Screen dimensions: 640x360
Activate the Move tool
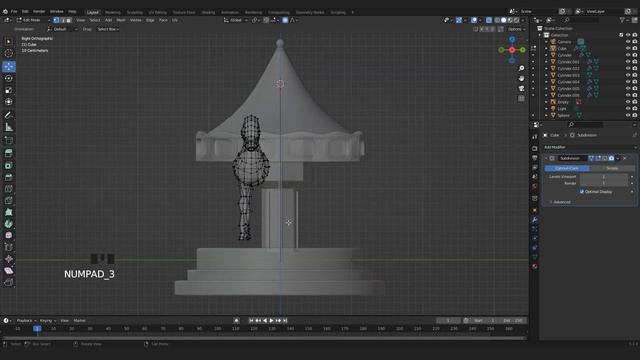click(9, 67)
